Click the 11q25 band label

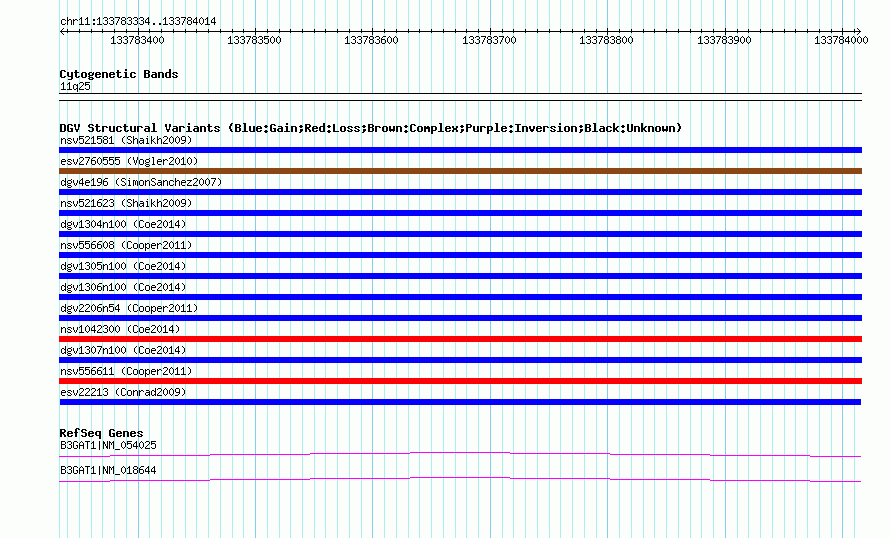(x=75, y=86)
